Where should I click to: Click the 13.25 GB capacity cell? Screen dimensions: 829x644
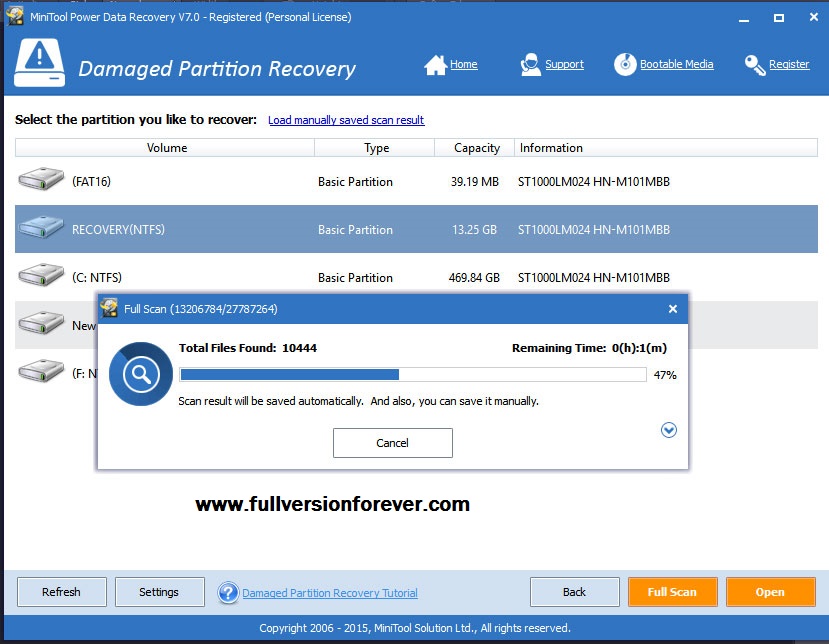[474, 230]
